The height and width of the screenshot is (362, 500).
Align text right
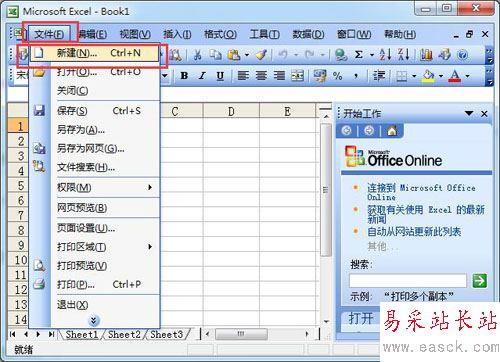(279, 76)
